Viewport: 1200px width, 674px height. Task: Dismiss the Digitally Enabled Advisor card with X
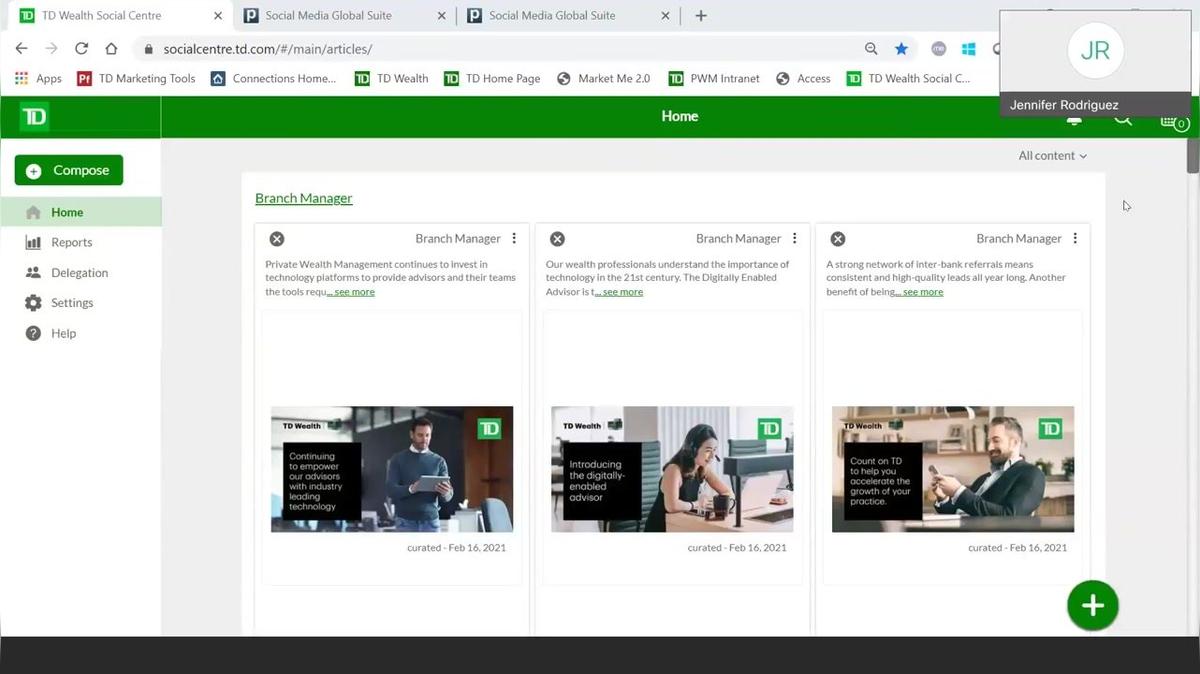pos(558,239)
